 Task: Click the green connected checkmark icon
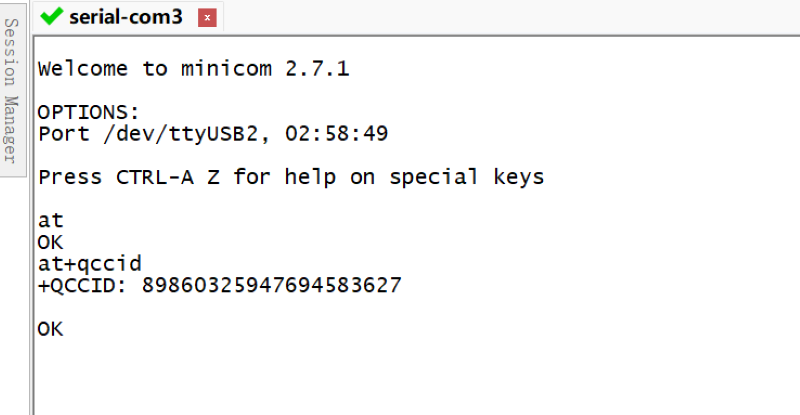click(x=52, y=16)
